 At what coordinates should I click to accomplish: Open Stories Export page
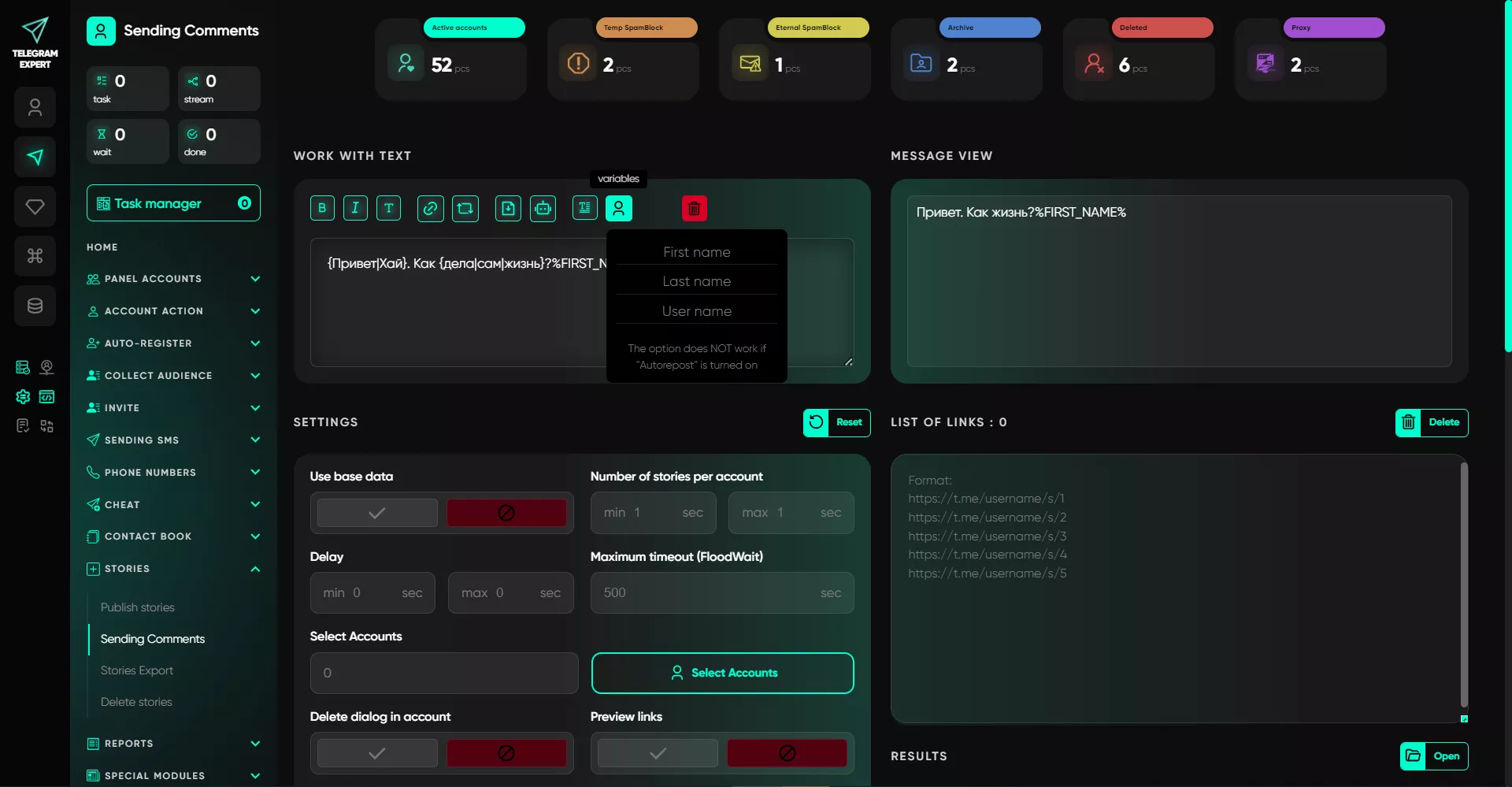[137, 670]
